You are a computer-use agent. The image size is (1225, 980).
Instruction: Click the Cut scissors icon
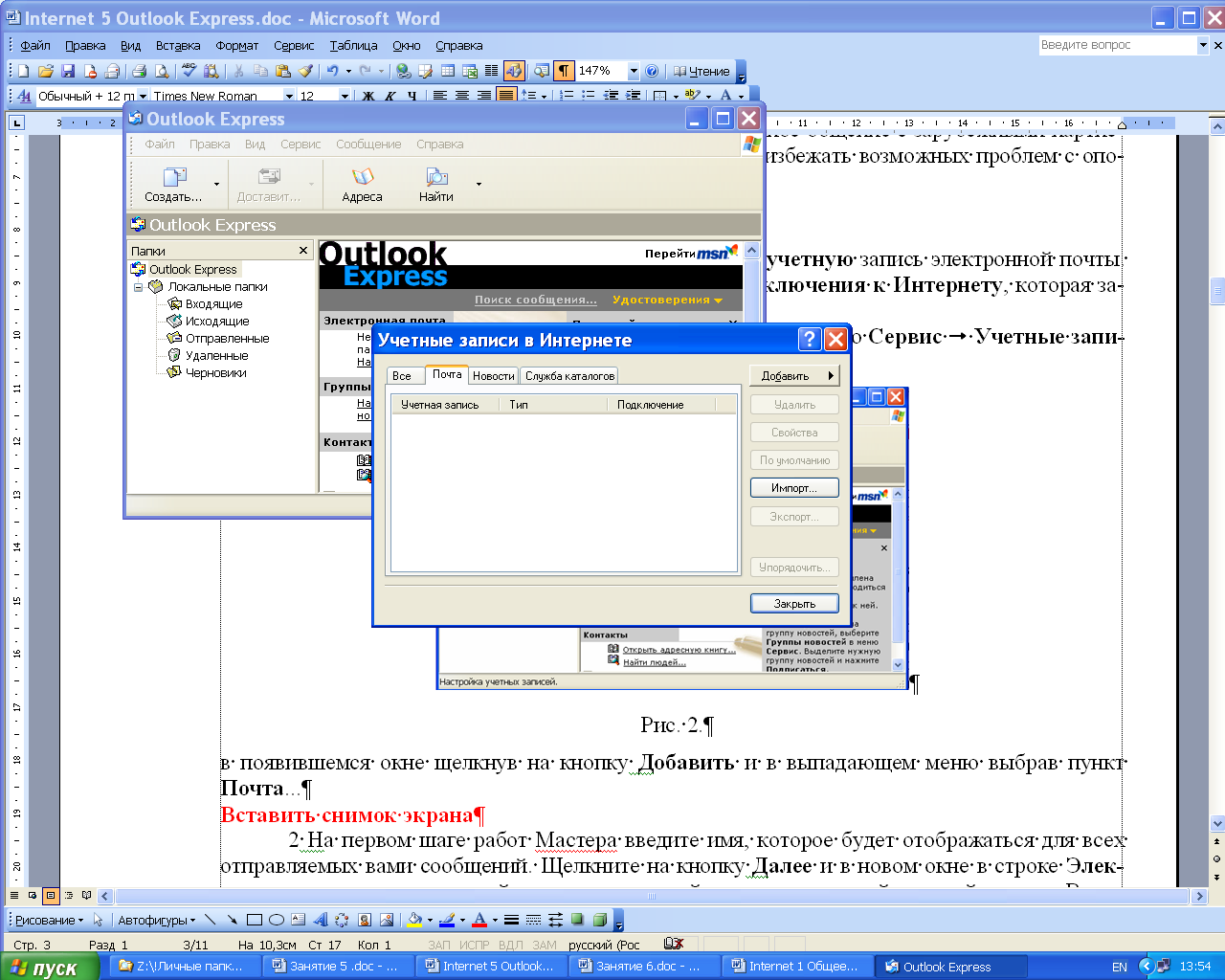pyautogui.click(x=238, y=71)
